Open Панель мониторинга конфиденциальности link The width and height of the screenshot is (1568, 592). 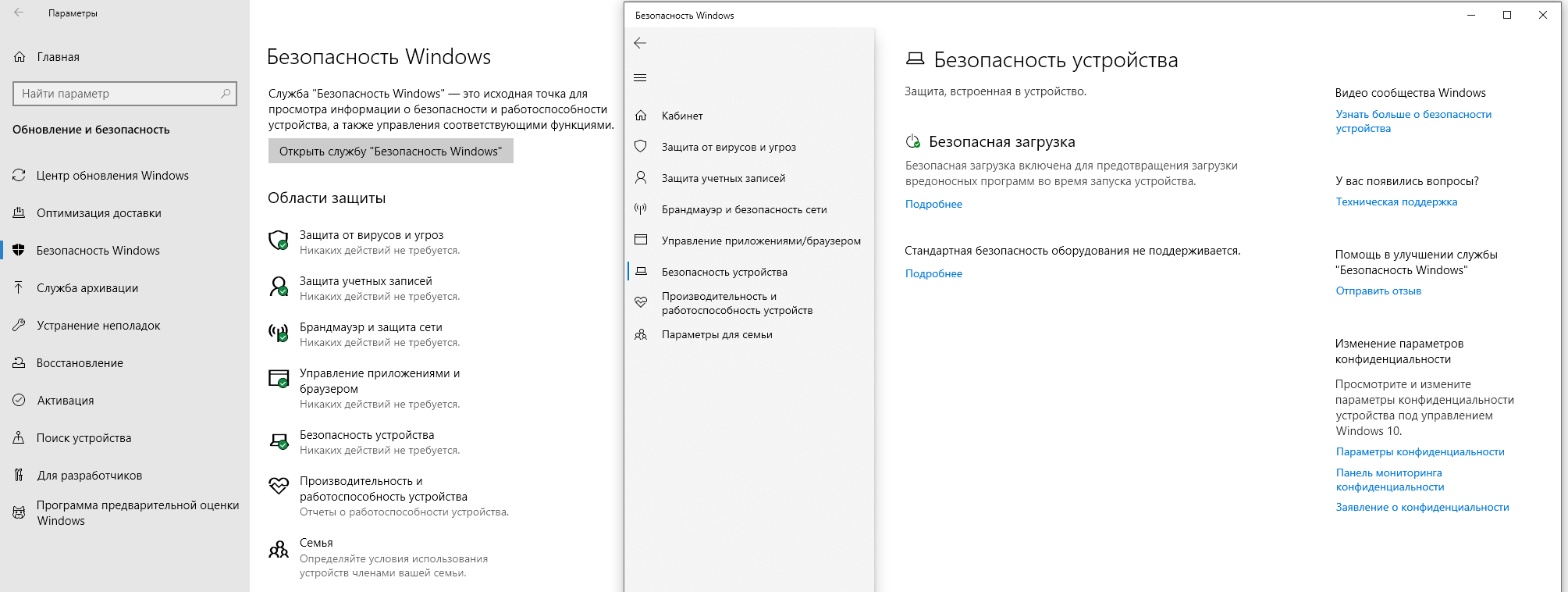[x=1389, y=480]
